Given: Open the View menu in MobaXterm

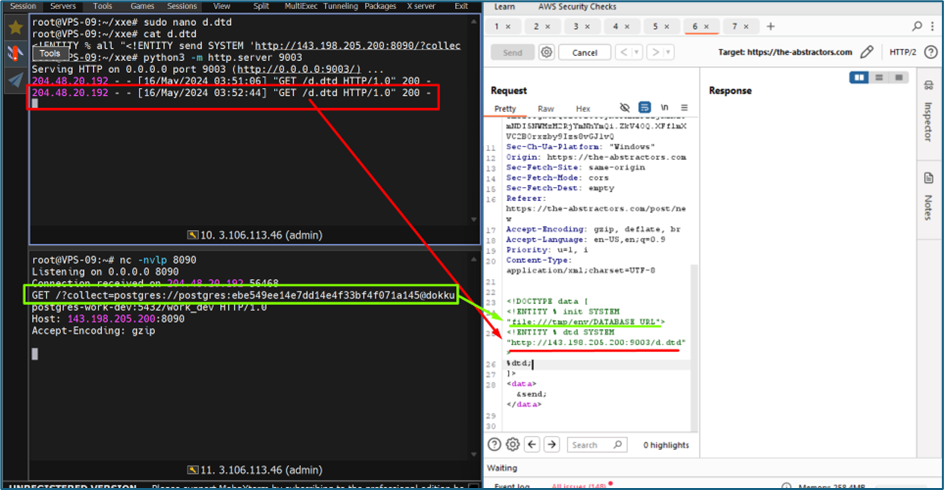Looking at the screenshot, I should pyautogui.click(x=222, y=6).
